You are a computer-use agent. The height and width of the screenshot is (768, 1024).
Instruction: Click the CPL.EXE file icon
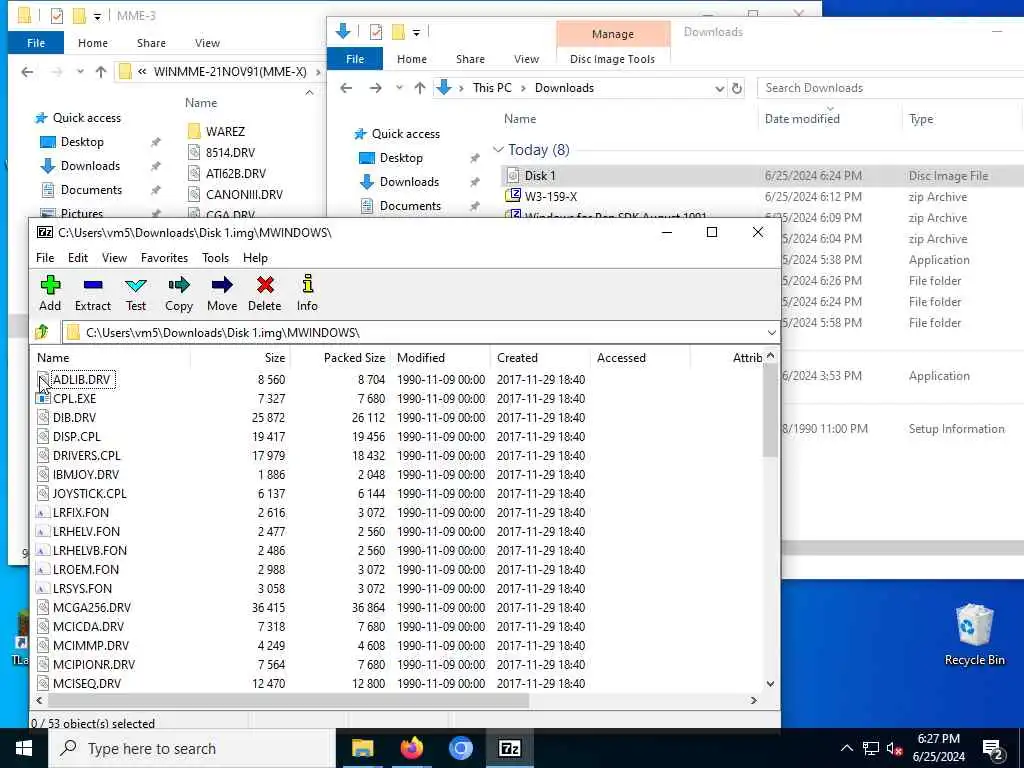click(43, 398)
